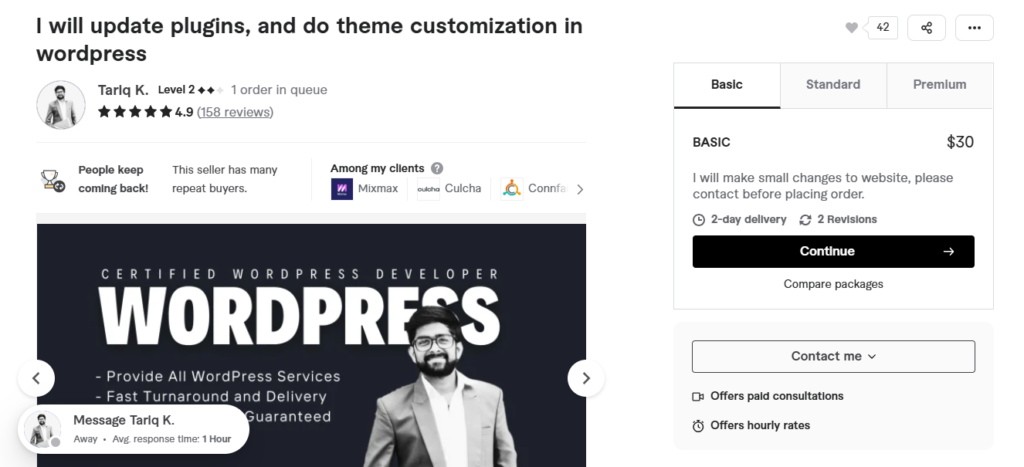Click the 'People keep coming back!' text
The width and height of the screenshot is (1024, 467).
[x=114, y=180]
